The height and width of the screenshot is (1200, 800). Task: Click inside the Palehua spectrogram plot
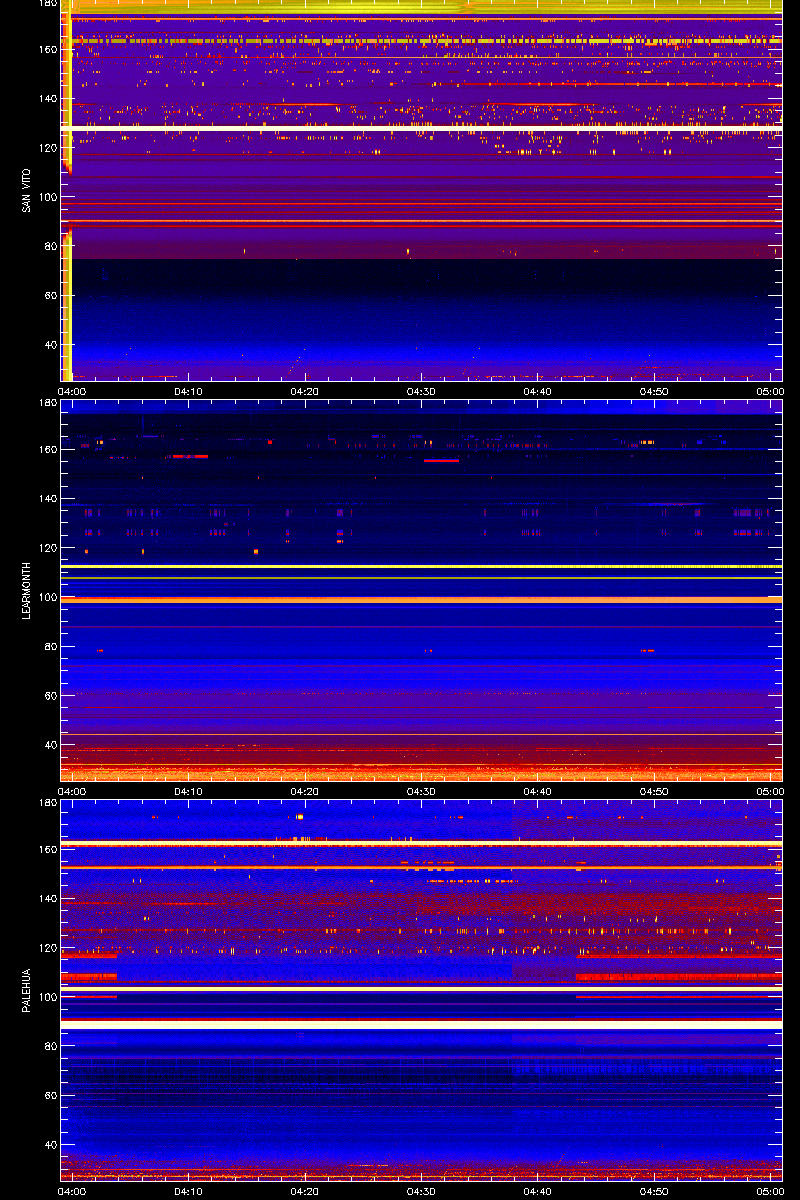421,990
